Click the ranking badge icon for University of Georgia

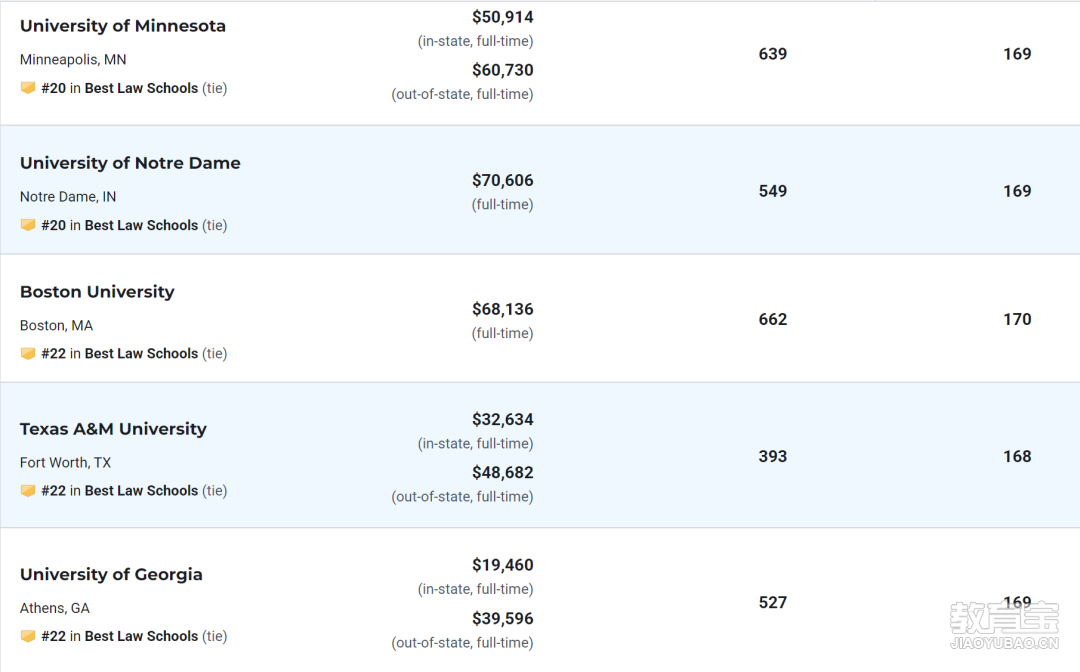pos(28,636)
